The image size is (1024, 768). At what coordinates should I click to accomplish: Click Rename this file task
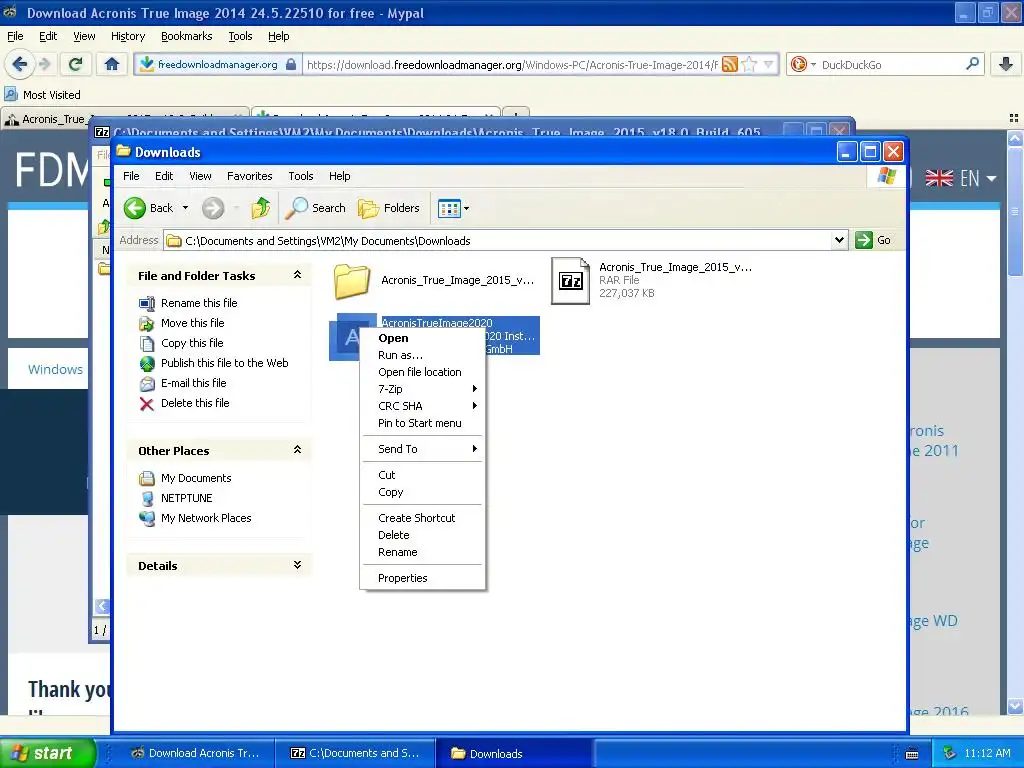pyautogui.click(x=199, y=303)
